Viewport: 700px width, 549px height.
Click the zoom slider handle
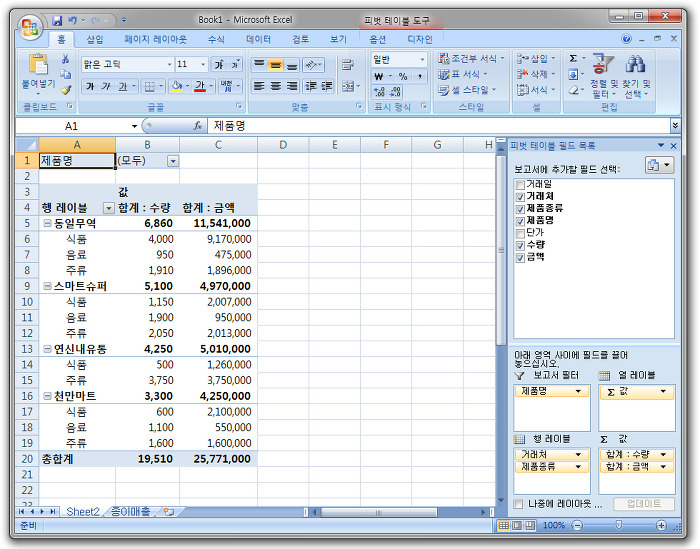619,525
